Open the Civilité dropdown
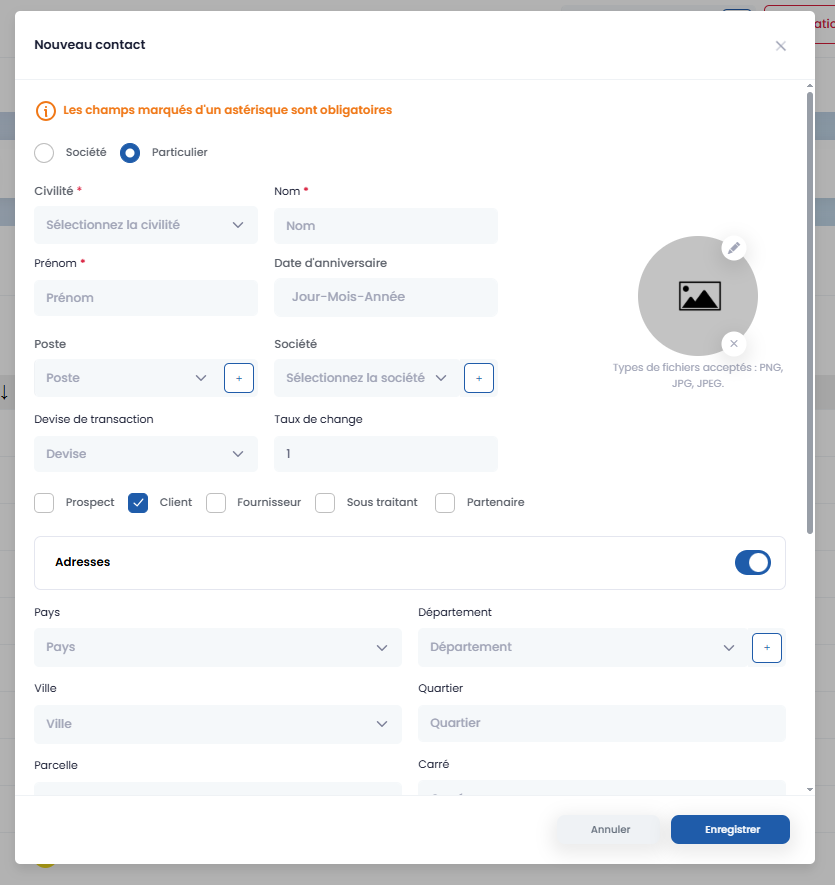 coord(145,225)
